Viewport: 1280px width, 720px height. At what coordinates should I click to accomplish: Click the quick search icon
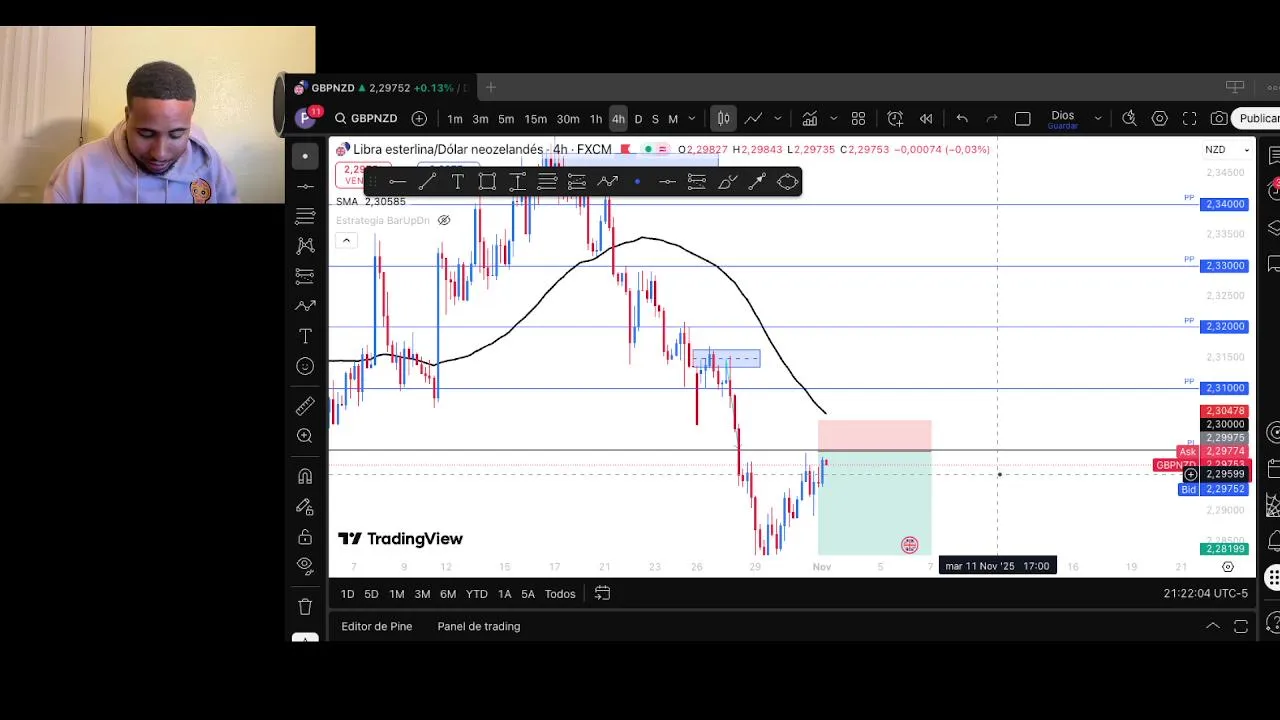point(1129,118)
